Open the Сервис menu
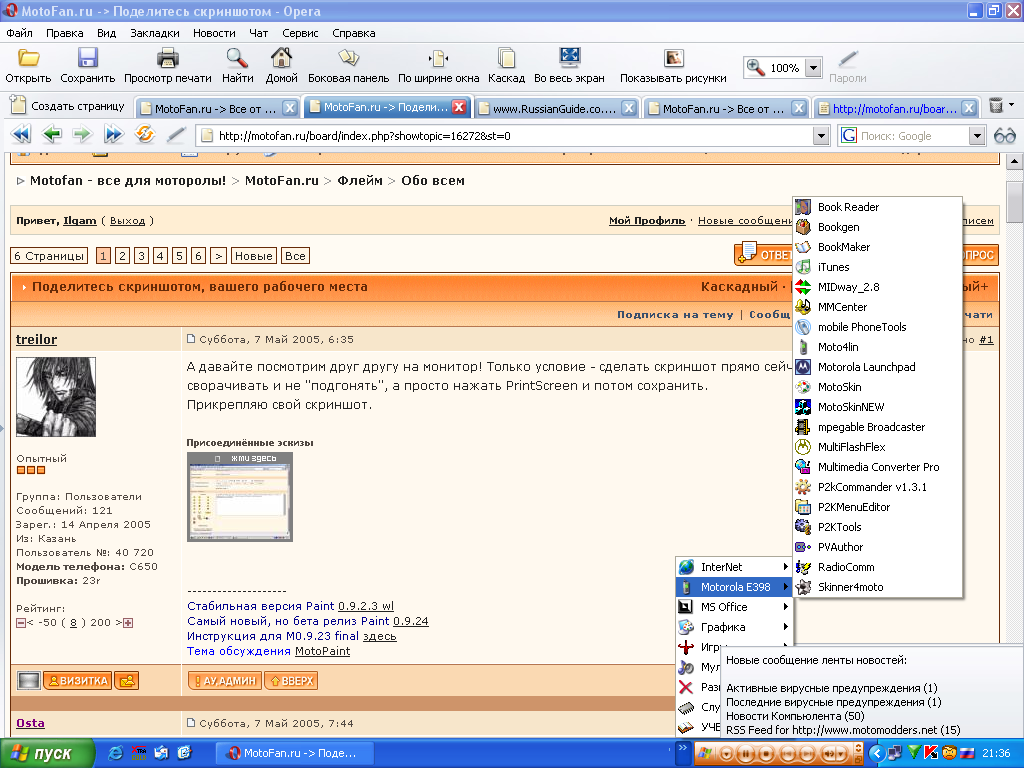 click(300, 33)
